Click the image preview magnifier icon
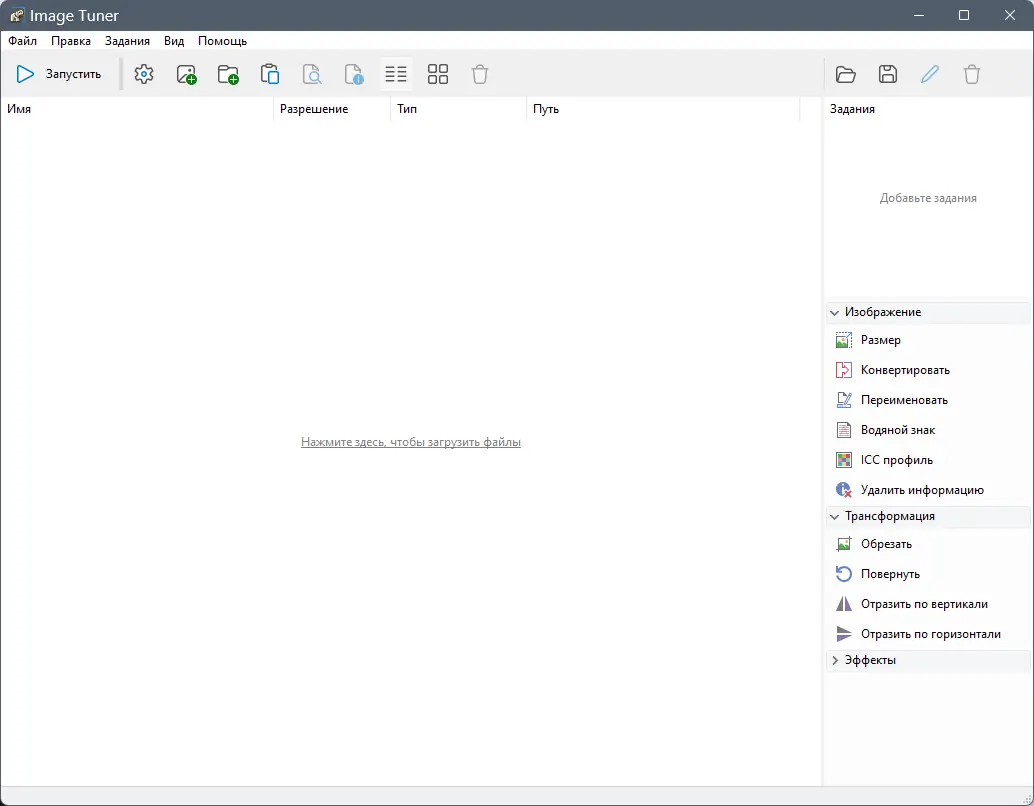 click(x=312, y=74)
